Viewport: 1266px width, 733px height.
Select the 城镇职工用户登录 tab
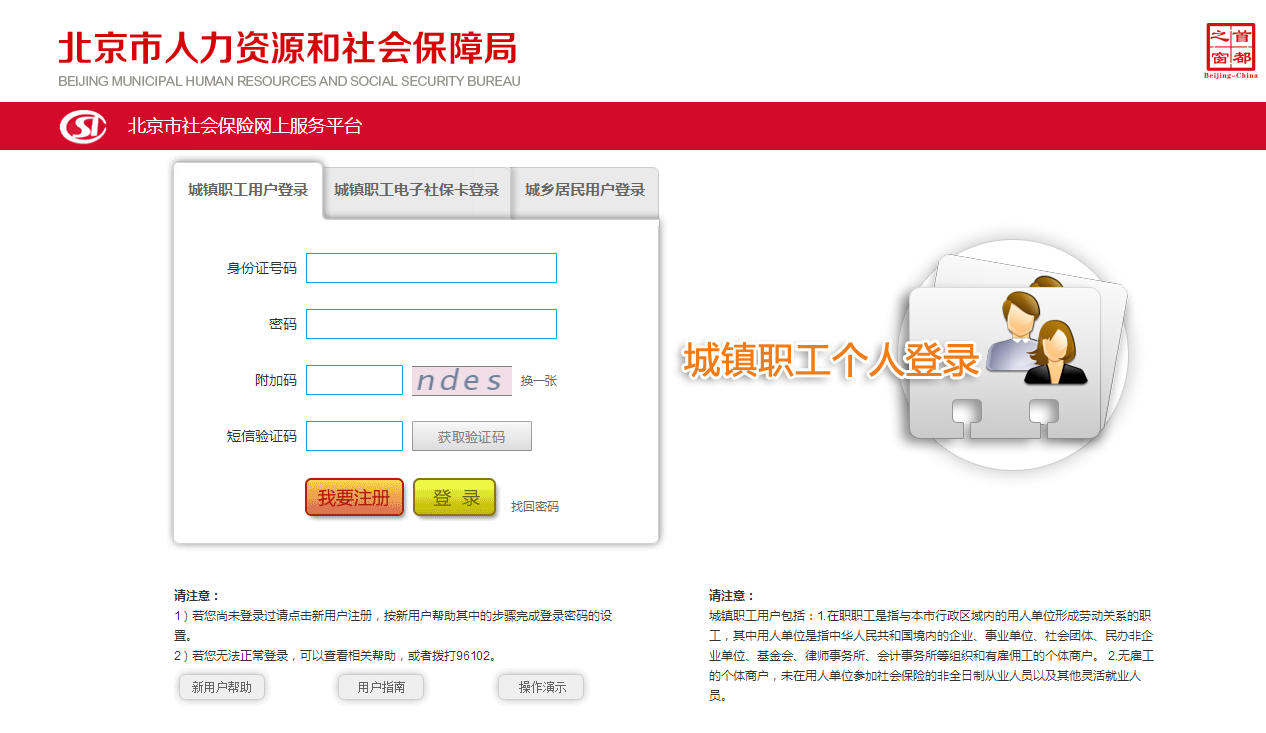click(248, 190)
